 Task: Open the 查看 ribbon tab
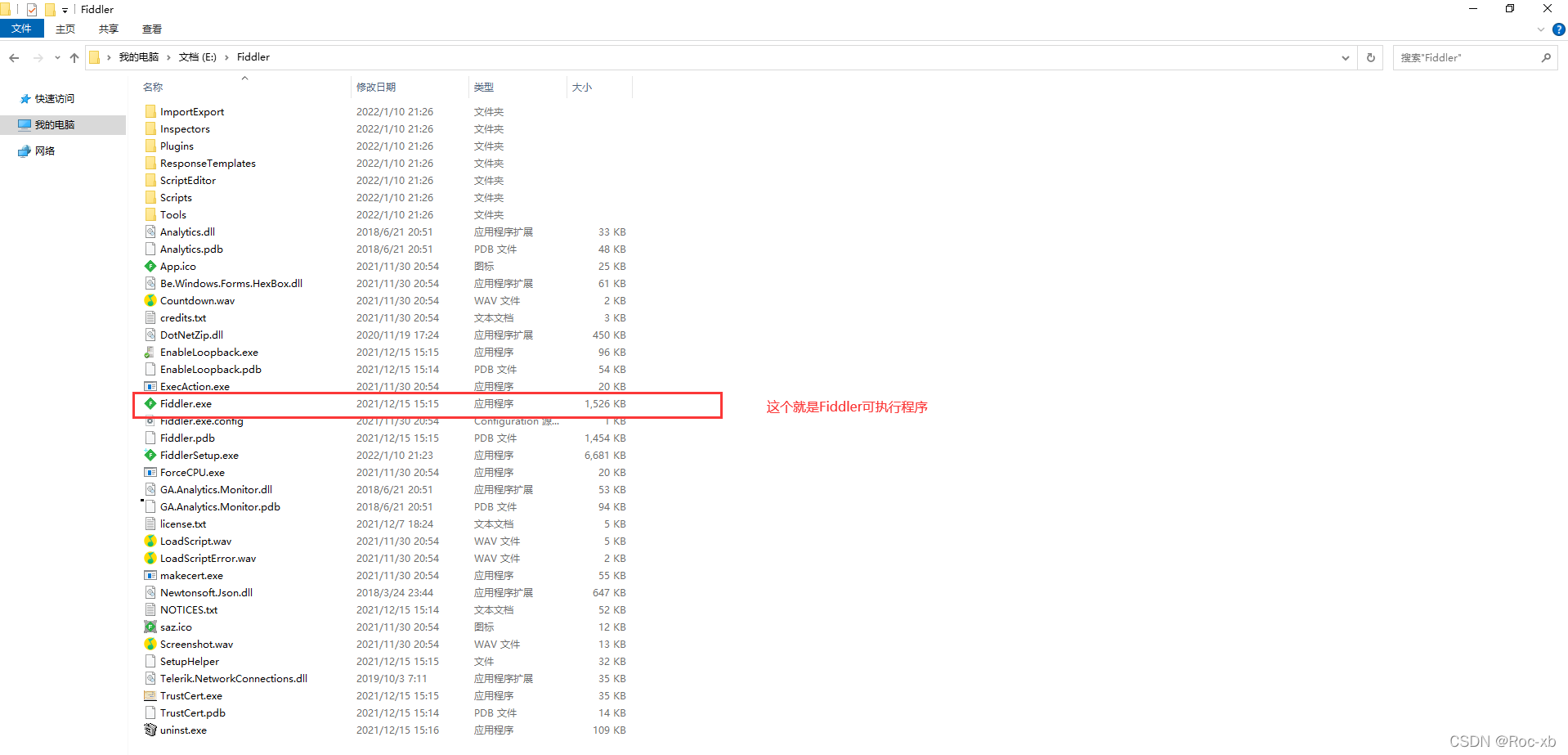(x=152, y=29)
